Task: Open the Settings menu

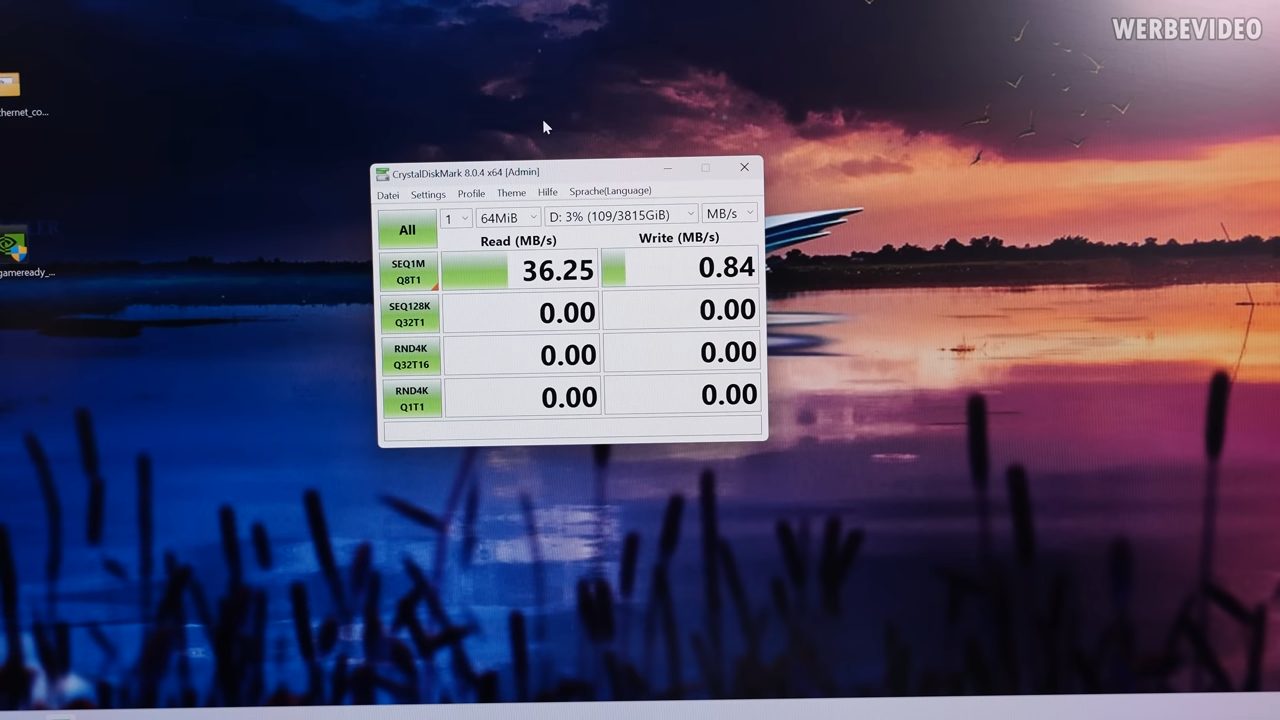Action: tap(428, 195)
